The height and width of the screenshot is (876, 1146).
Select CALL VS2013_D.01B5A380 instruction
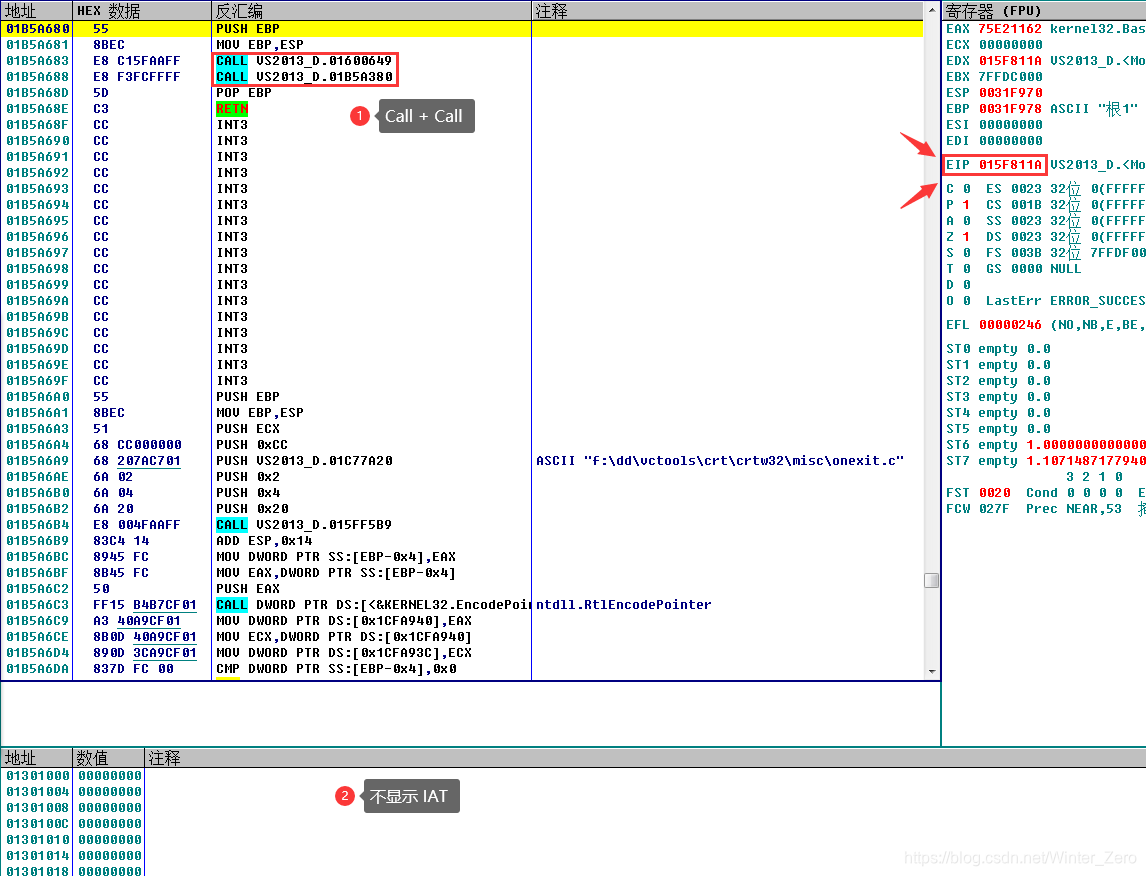tap(304, 77)
